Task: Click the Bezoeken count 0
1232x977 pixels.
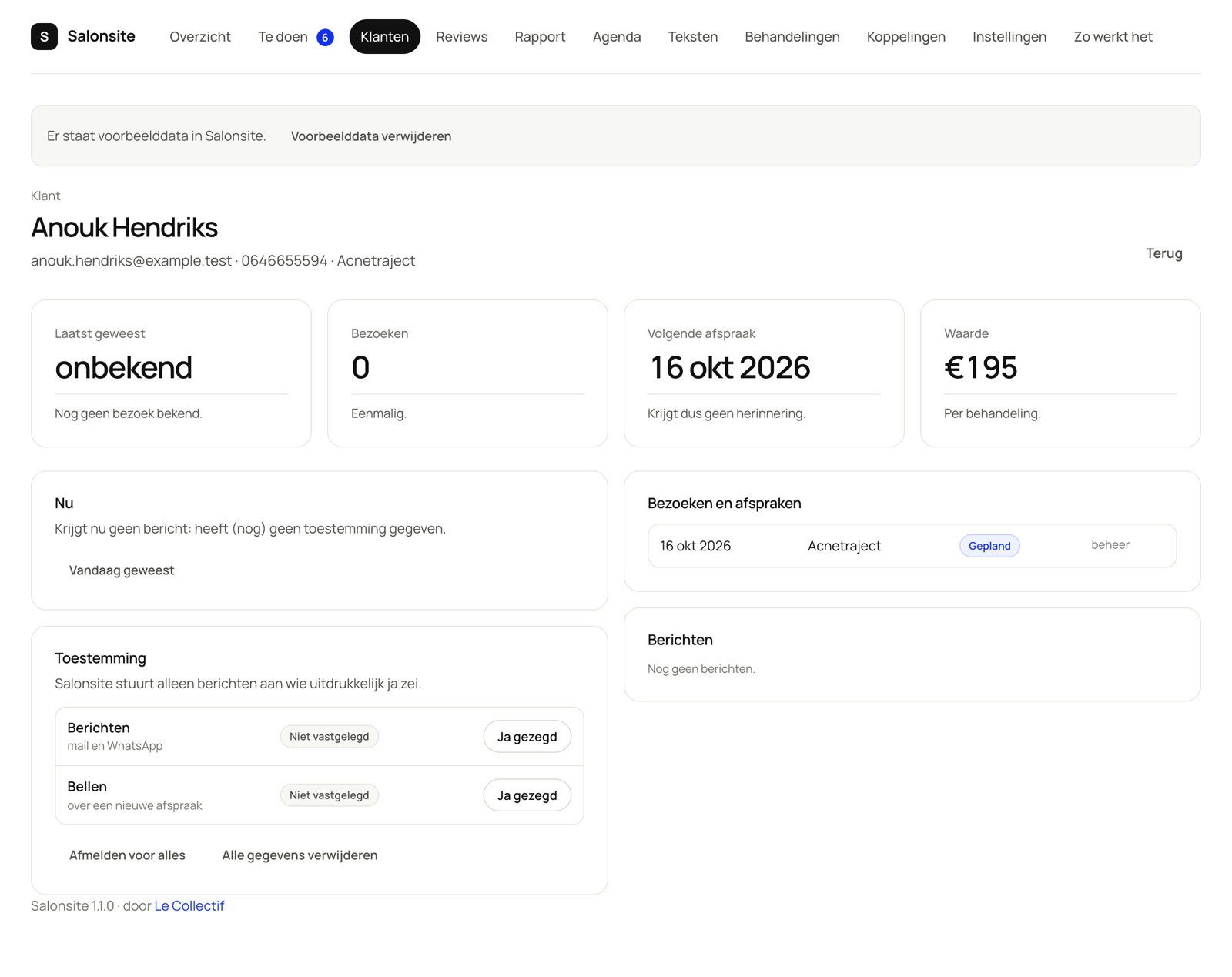Action: point(360,368)
